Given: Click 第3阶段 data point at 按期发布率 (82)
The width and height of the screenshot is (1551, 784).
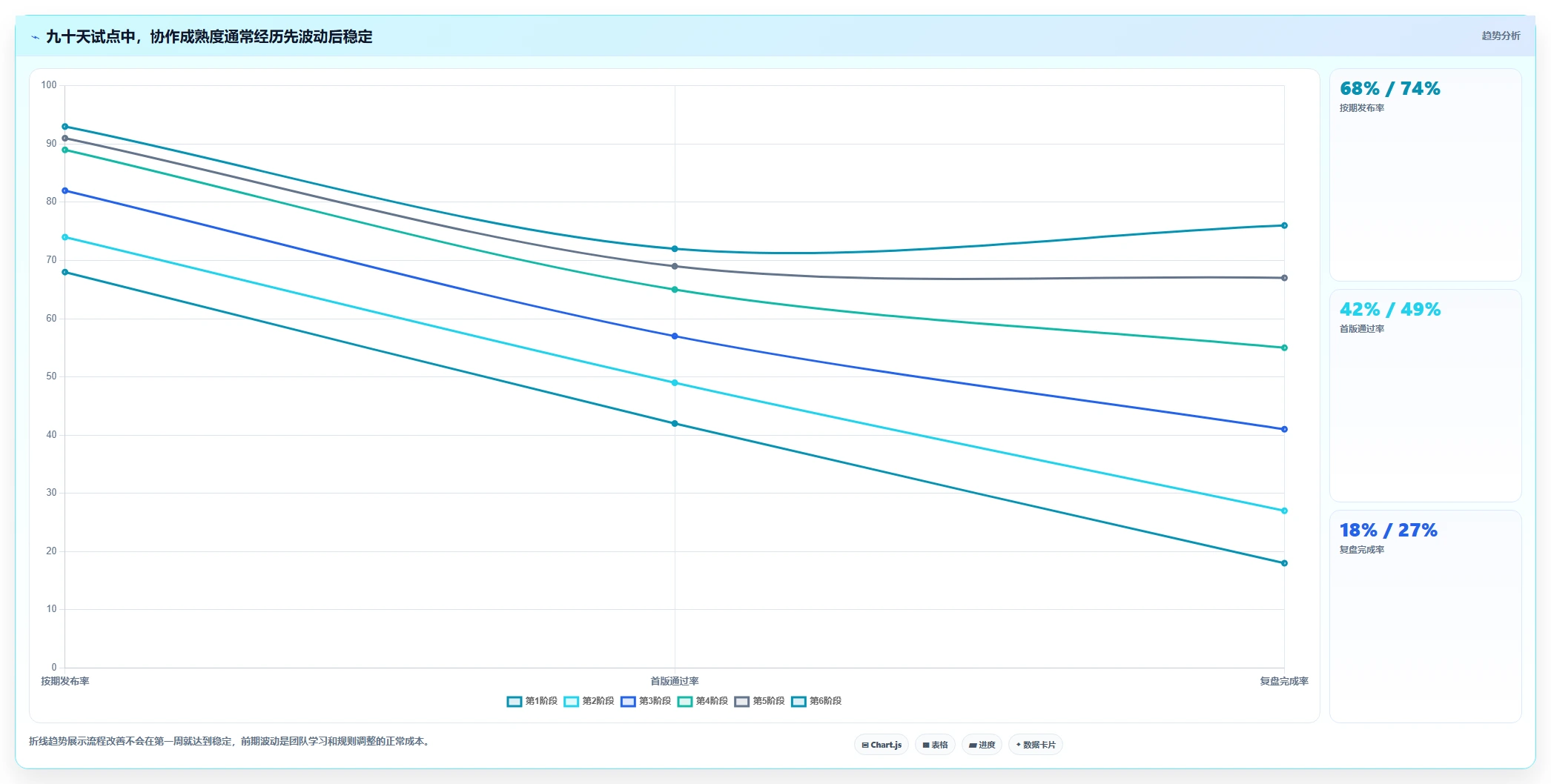Looking at the screenshot, I should (65, 191).
